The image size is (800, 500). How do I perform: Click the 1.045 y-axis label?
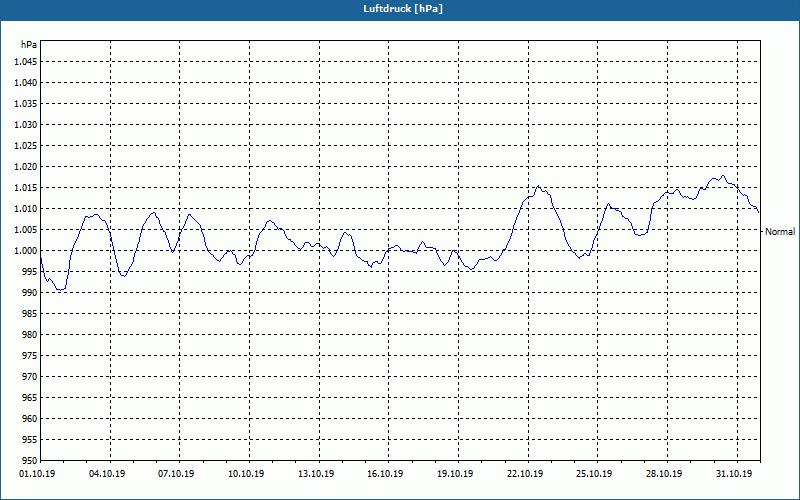(x=26, y=62)
